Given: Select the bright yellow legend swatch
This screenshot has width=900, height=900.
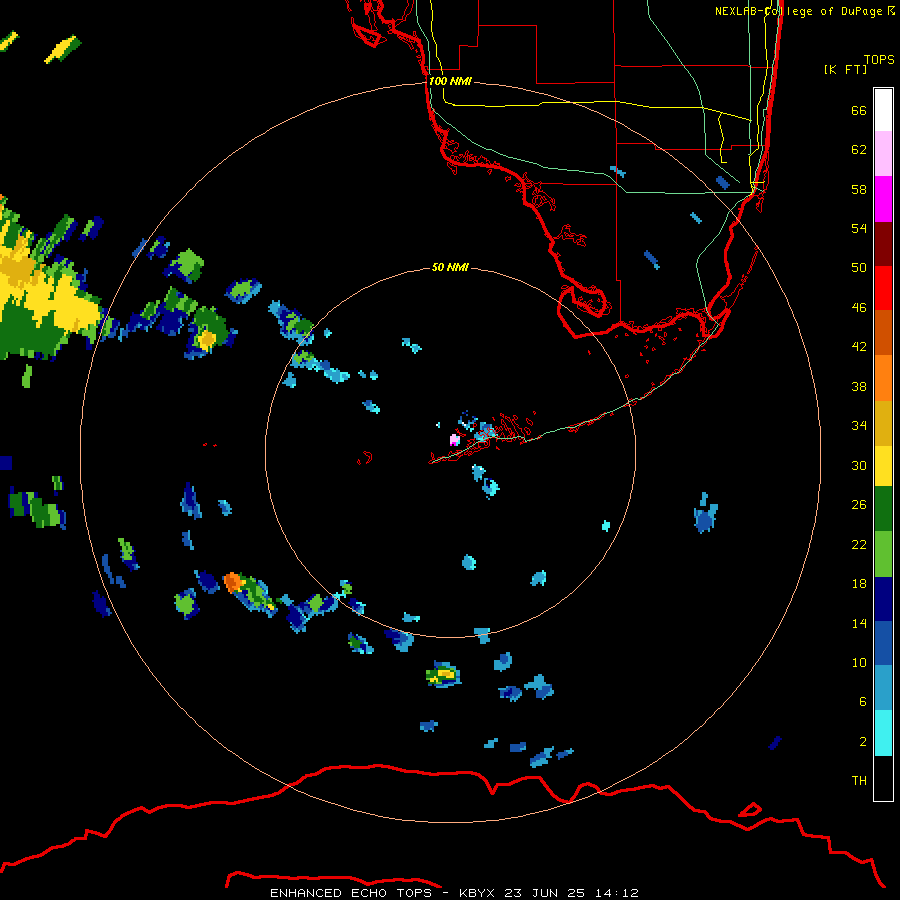Looking at the screenshot, I should click(x=883, y=466).
